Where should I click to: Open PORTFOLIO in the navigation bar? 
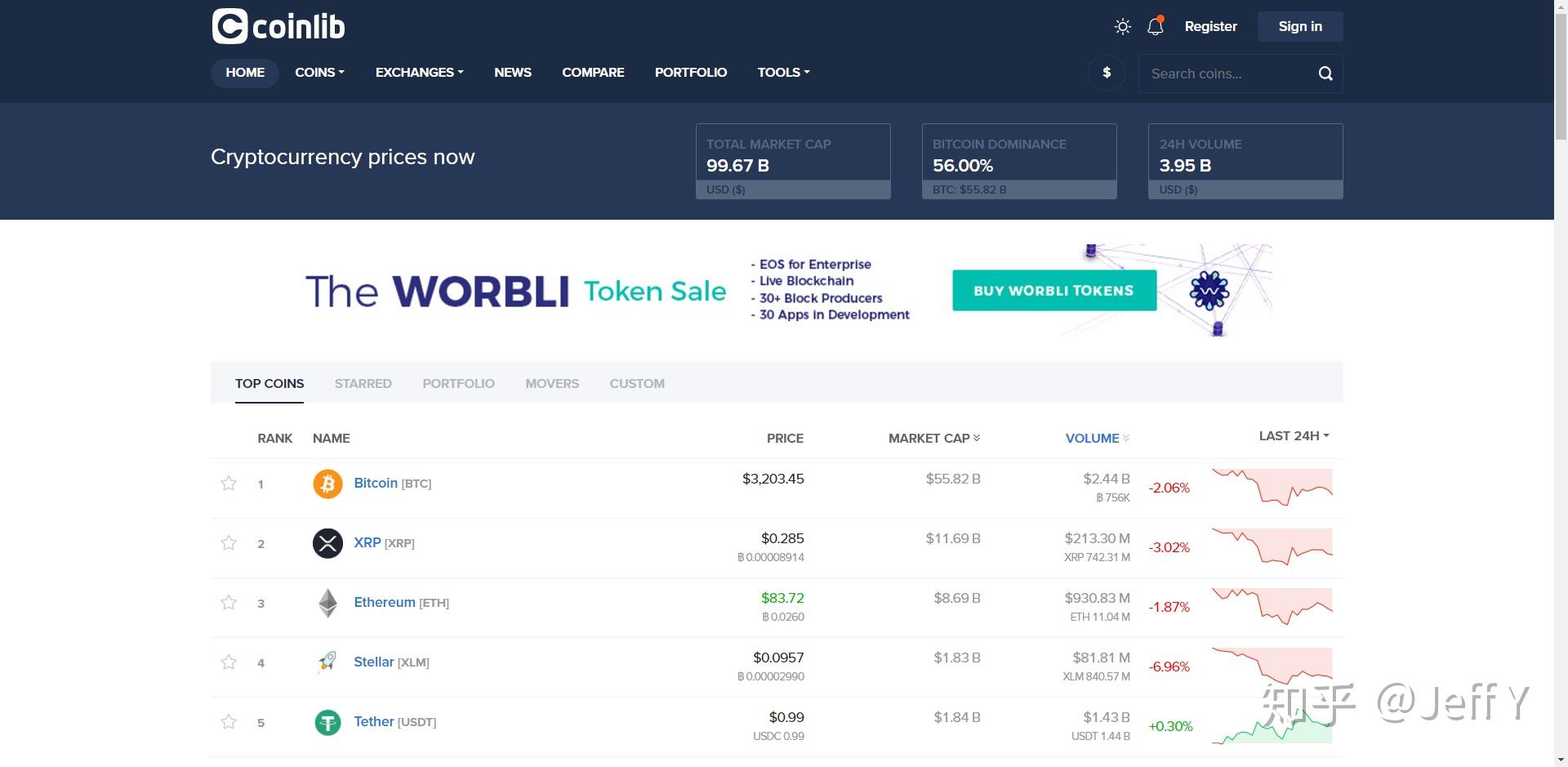(x=691, y=73)
